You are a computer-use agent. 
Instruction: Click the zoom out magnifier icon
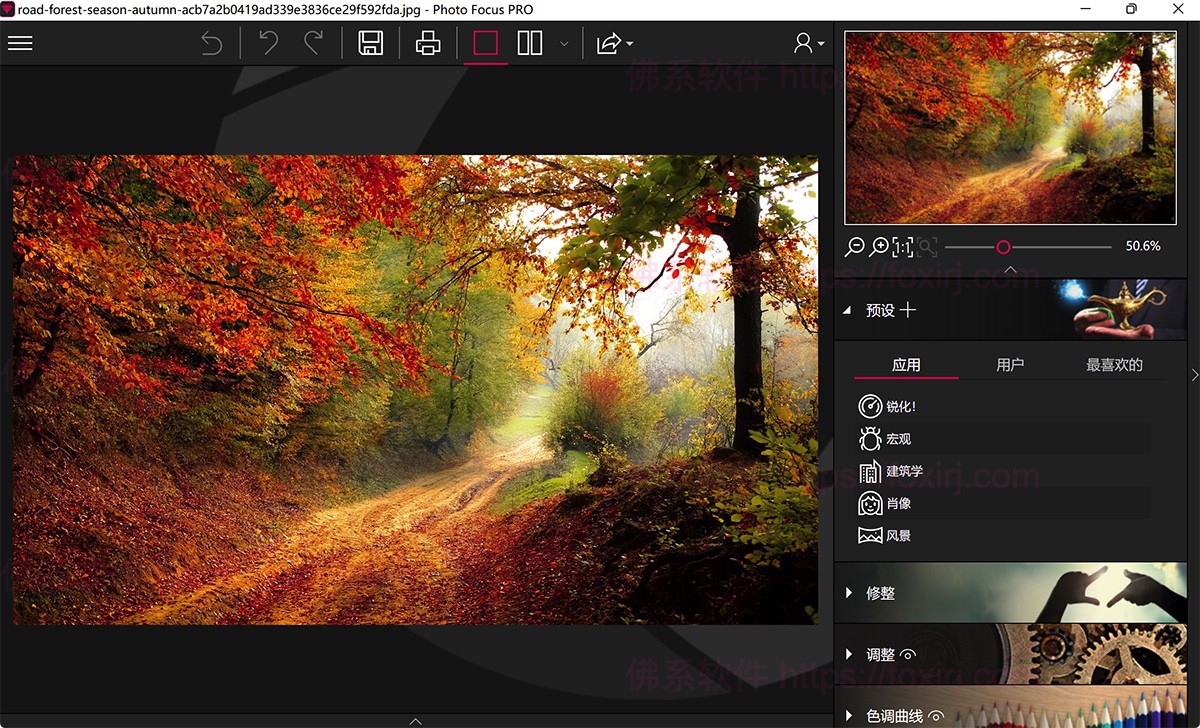click(855, 246)
